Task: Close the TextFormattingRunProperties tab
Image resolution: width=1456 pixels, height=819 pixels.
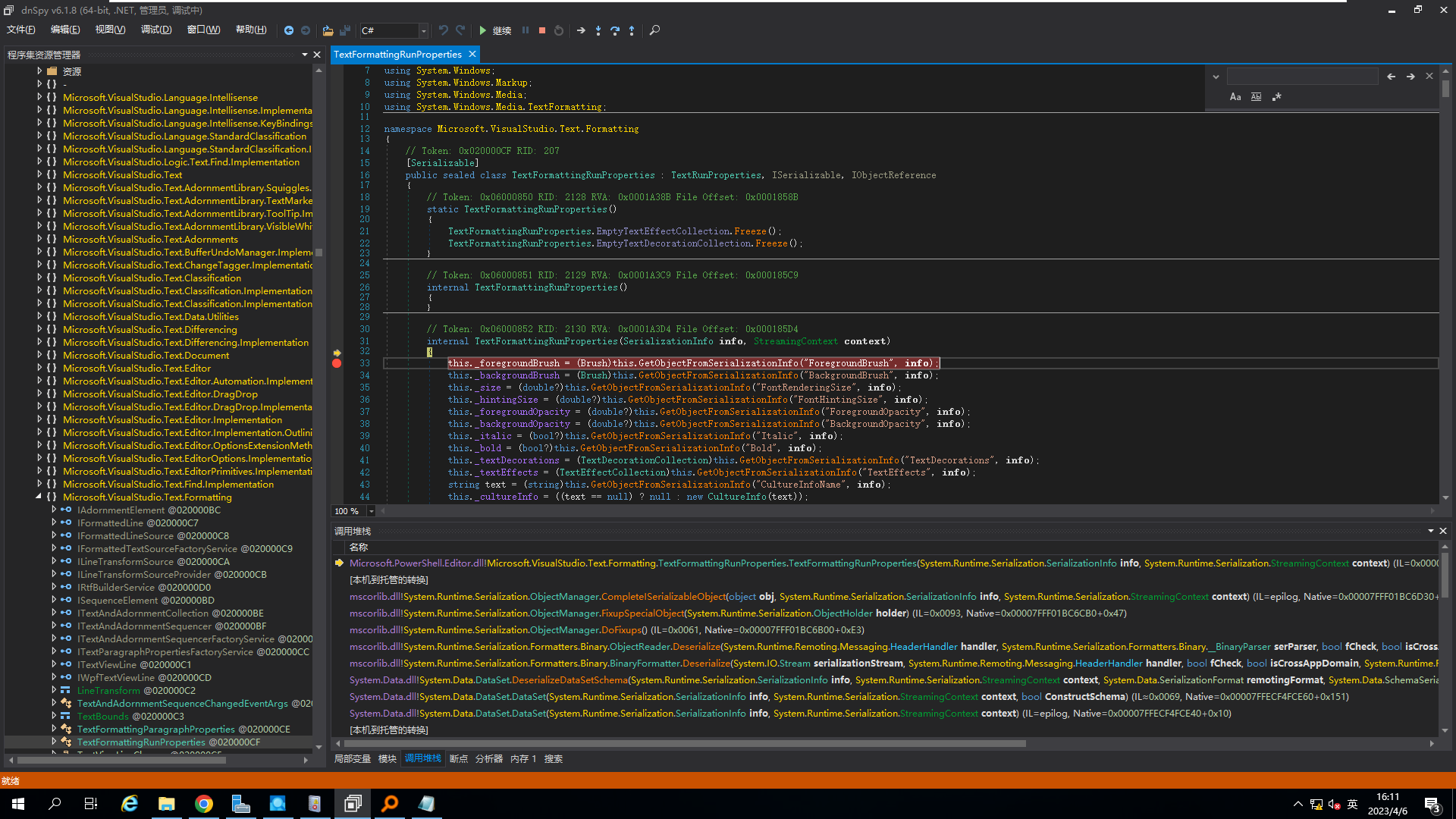Action: point(472,54)
